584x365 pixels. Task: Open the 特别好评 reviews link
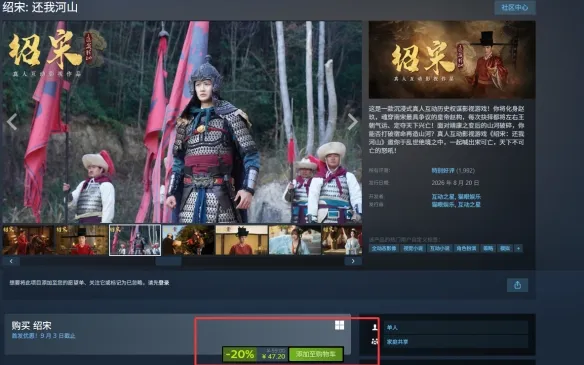coord(443,171)
